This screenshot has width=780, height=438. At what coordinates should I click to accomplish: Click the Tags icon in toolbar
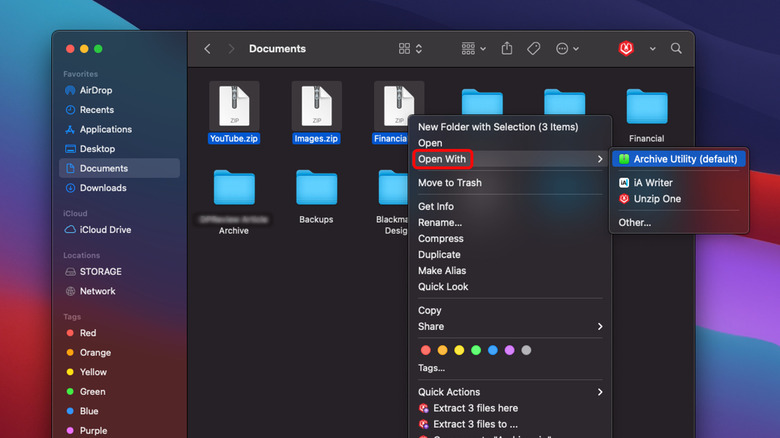pos(534,48)
